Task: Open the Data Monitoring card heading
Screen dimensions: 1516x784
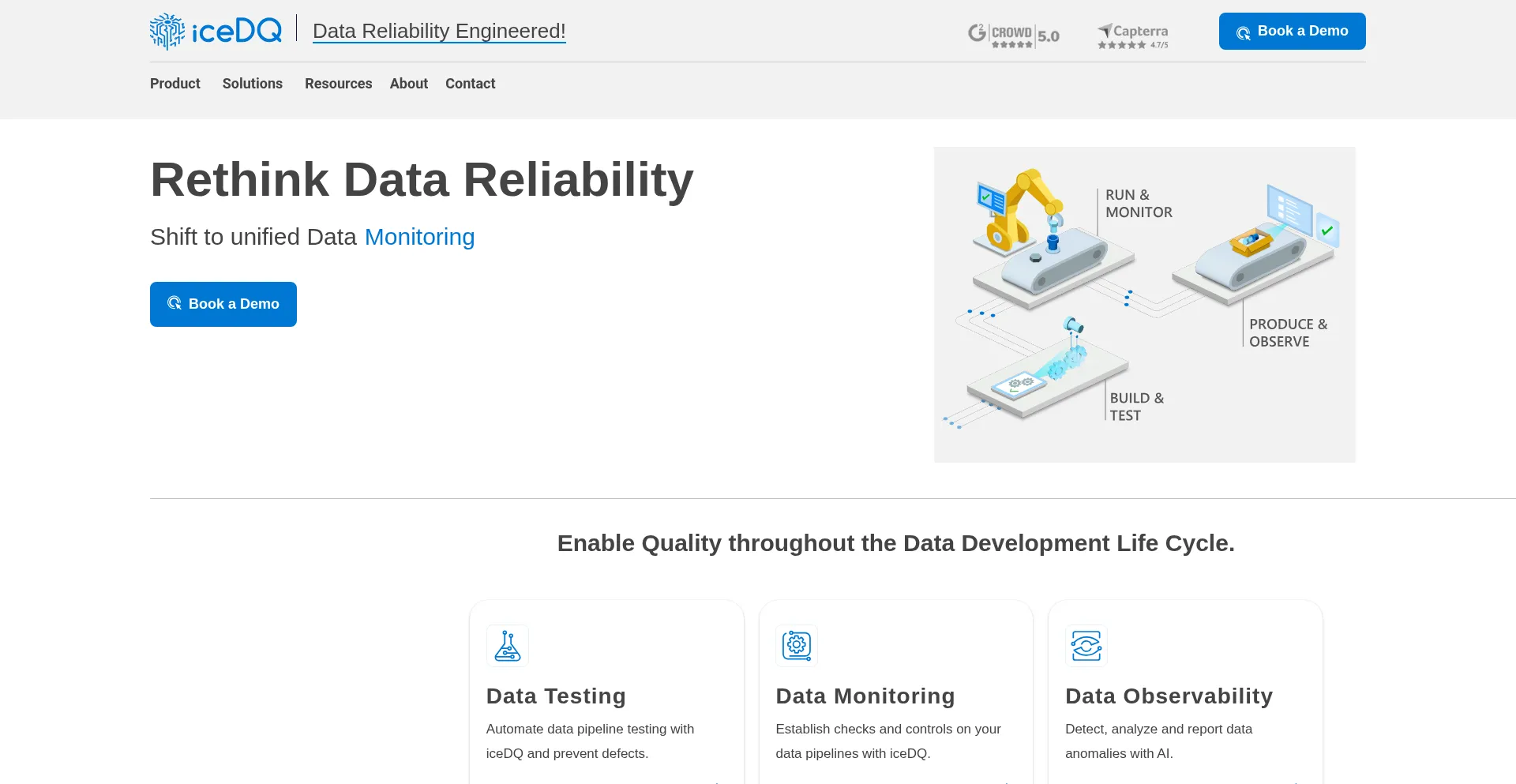Action: [865, 696]
